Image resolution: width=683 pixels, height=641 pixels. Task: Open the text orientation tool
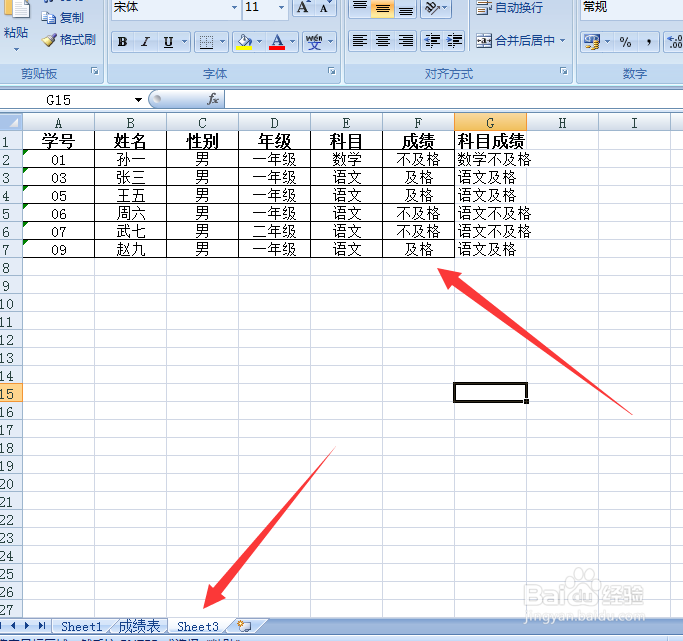tap(436, 7)
